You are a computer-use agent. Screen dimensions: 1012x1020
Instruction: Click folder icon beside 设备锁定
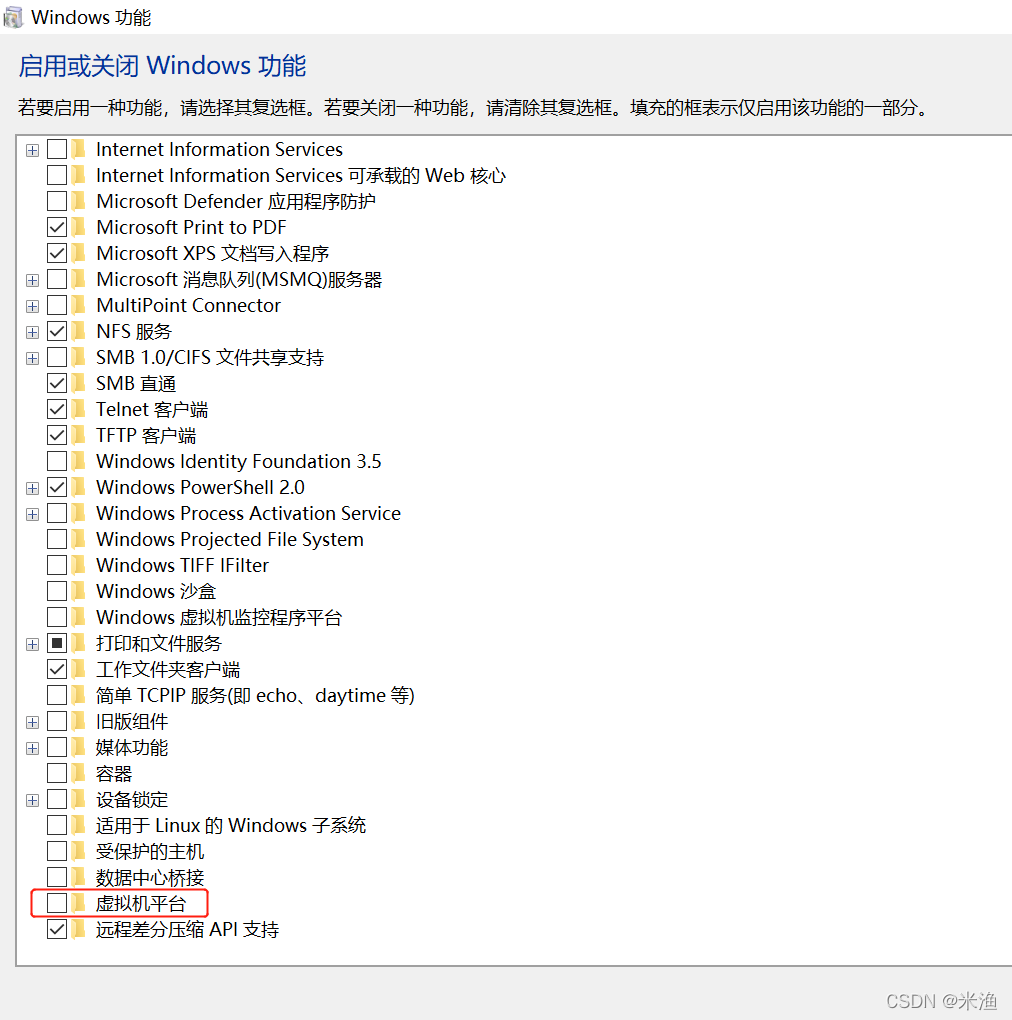click(79, 799)
